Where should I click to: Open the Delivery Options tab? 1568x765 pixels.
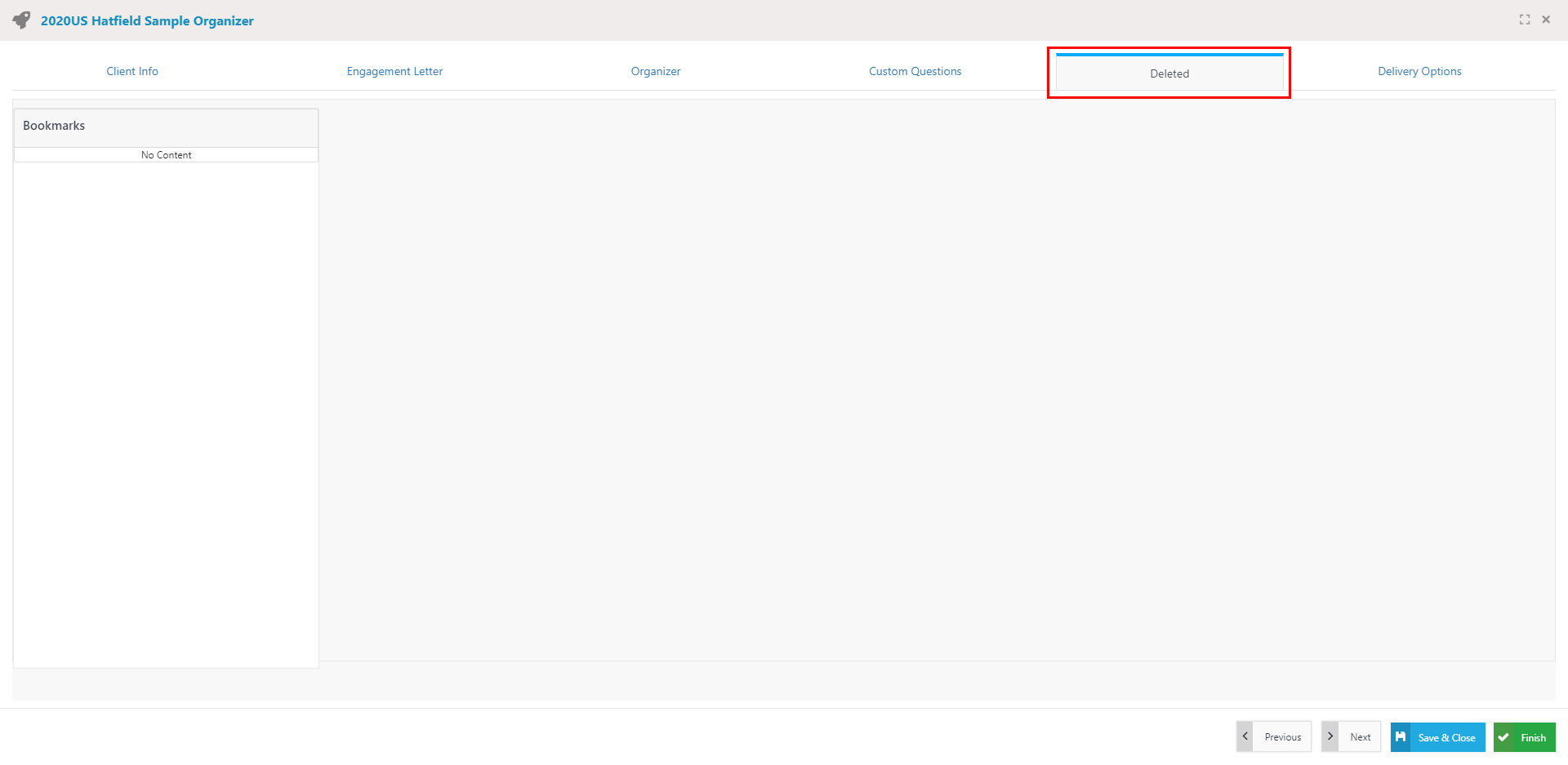pyautogui.click(x=1419, y=71)
